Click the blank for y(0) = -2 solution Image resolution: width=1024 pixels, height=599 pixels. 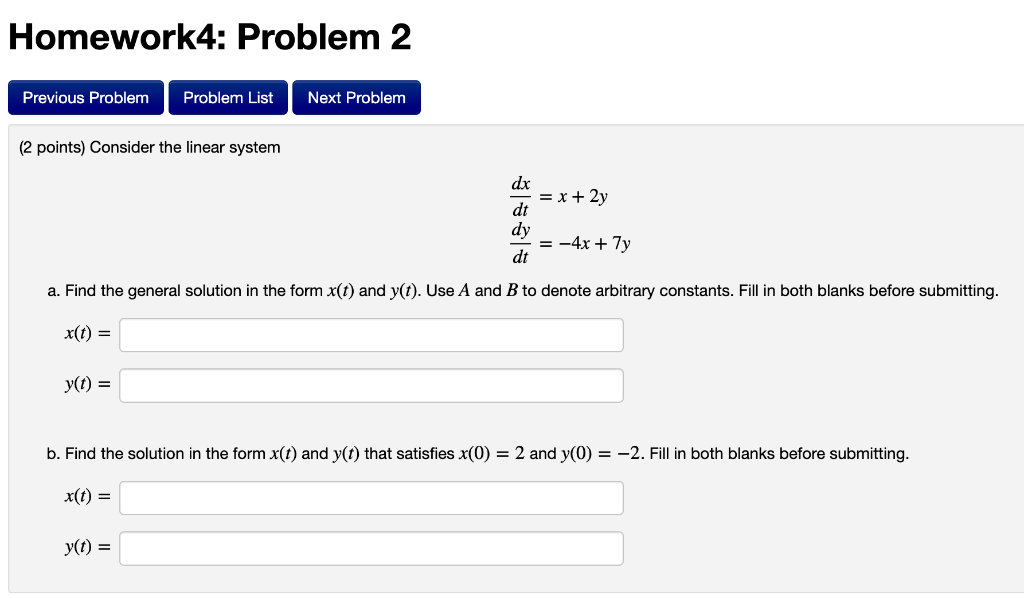[371, 548]
